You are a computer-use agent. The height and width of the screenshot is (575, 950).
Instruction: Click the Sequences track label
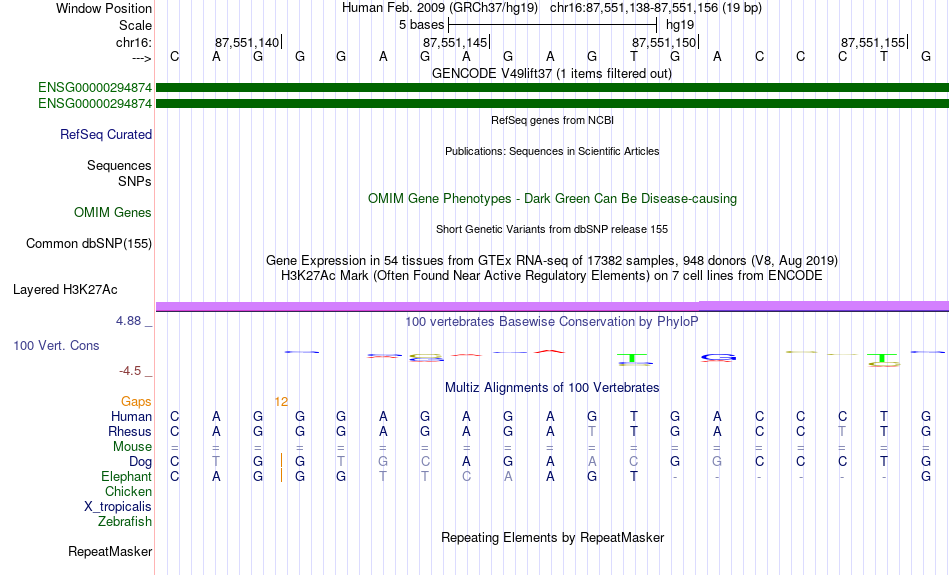(119, 165)
